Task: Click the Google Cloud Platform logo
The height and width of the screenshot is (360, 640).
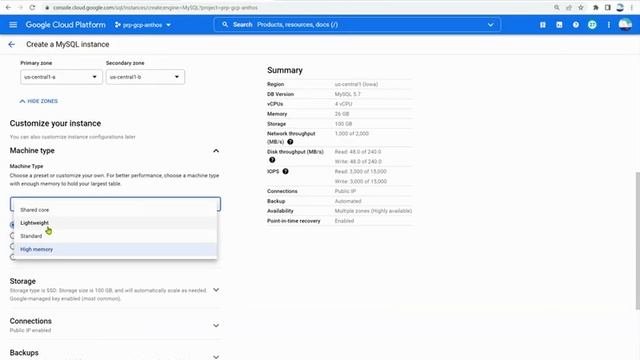Action: (x=65, y=25)
